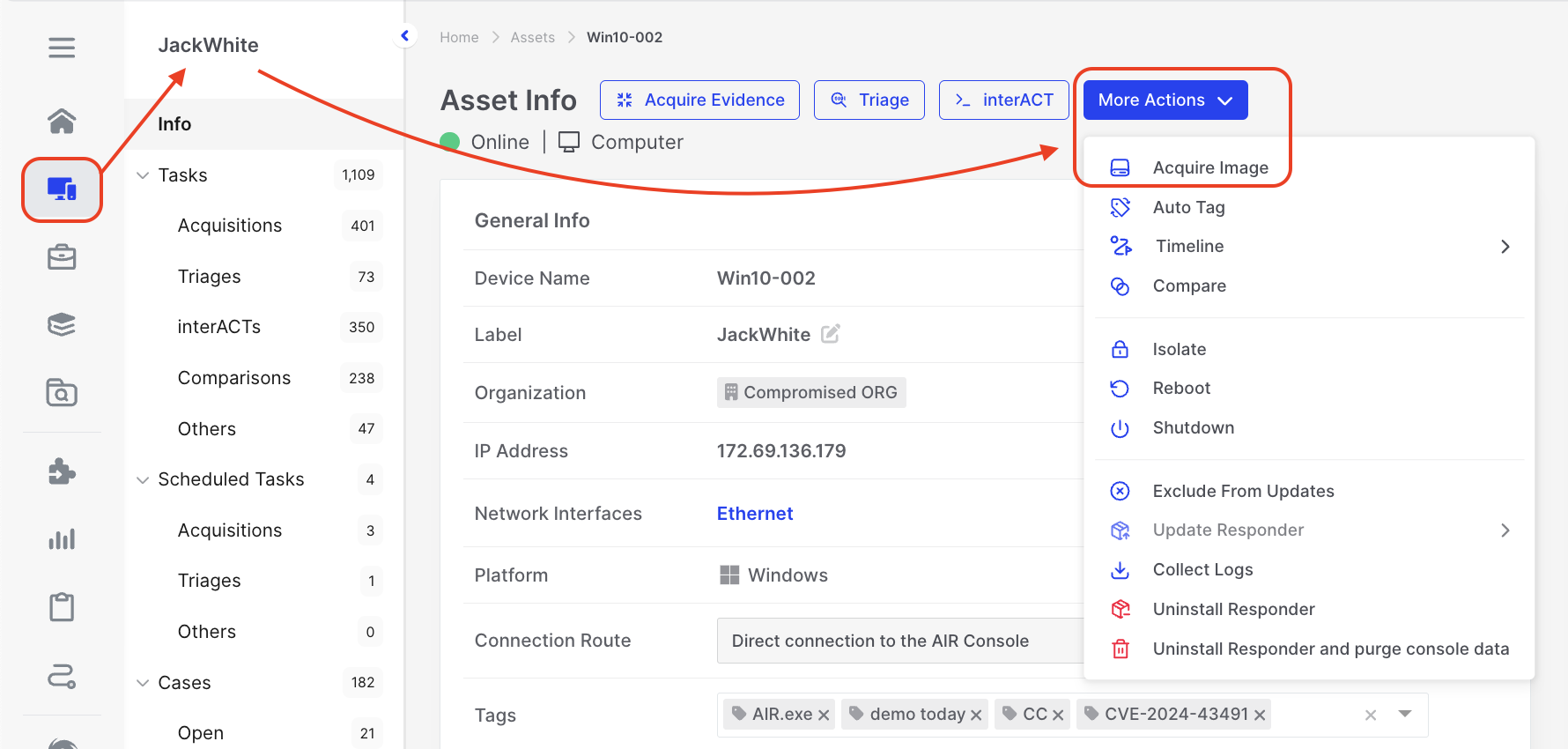Choose Acquire Image from the menu
The width and height of the screenshot is (1568, 749).
1209,167
